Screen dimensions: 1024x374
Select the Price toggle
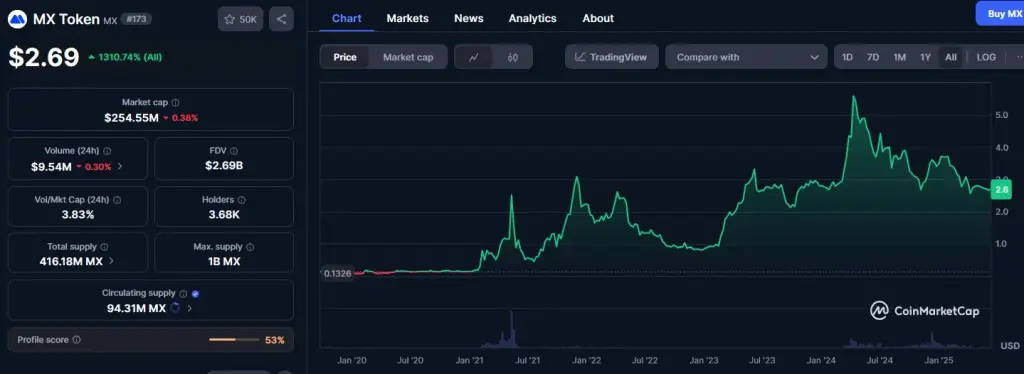click(345, 57)
